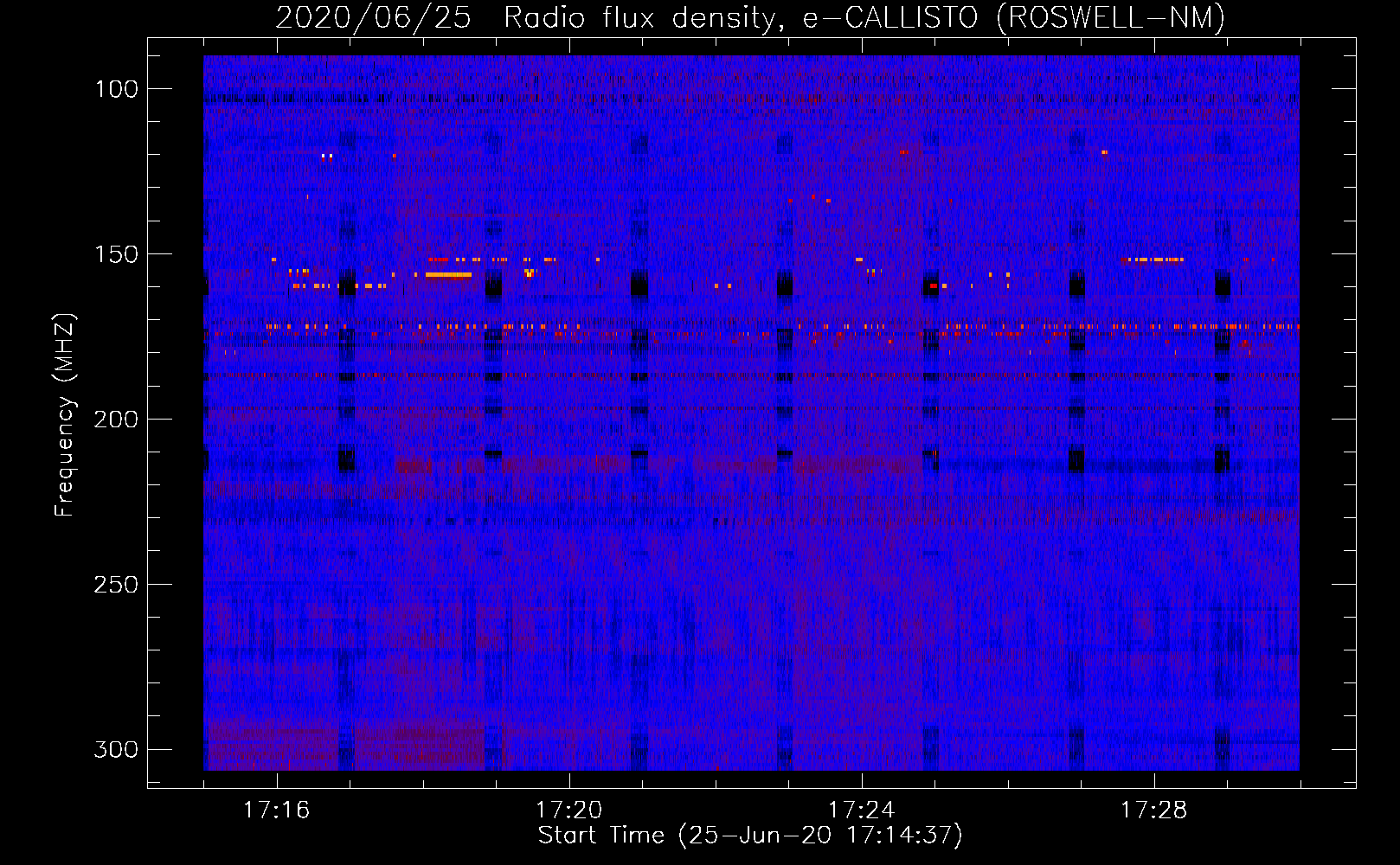Click the long yellow emission streak near 155 MHz
1400x865 pixels.
(x=448, y=275)
